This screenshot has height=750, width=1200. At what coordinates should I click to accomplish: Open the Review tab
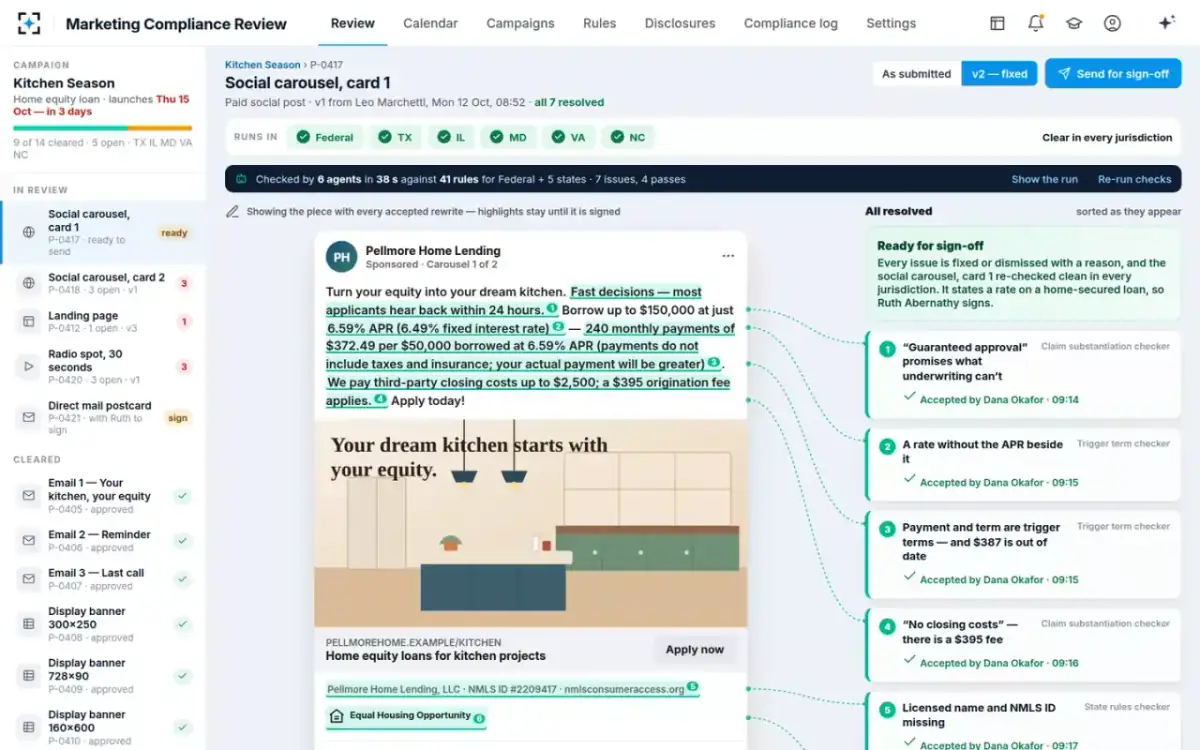(353, 23)
